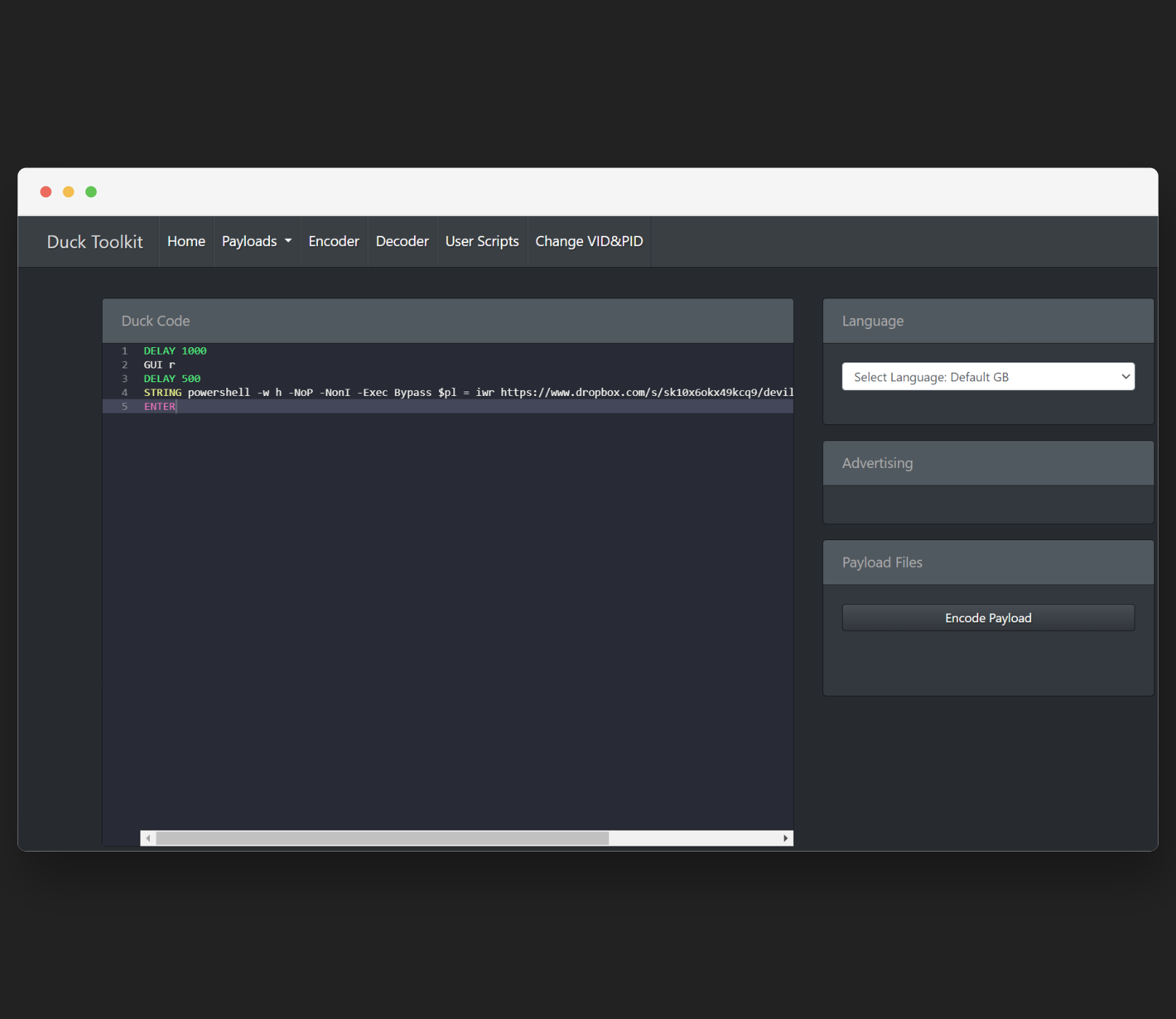
Task: Open the Home page
Action: 186,241
